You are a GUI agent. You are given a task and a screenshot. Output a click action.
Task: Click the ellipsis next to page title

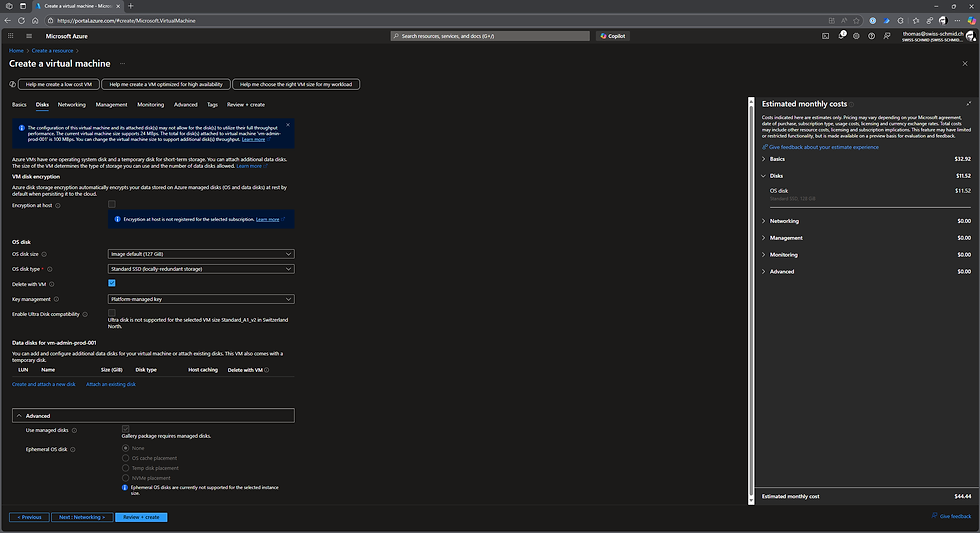[122, 64]
